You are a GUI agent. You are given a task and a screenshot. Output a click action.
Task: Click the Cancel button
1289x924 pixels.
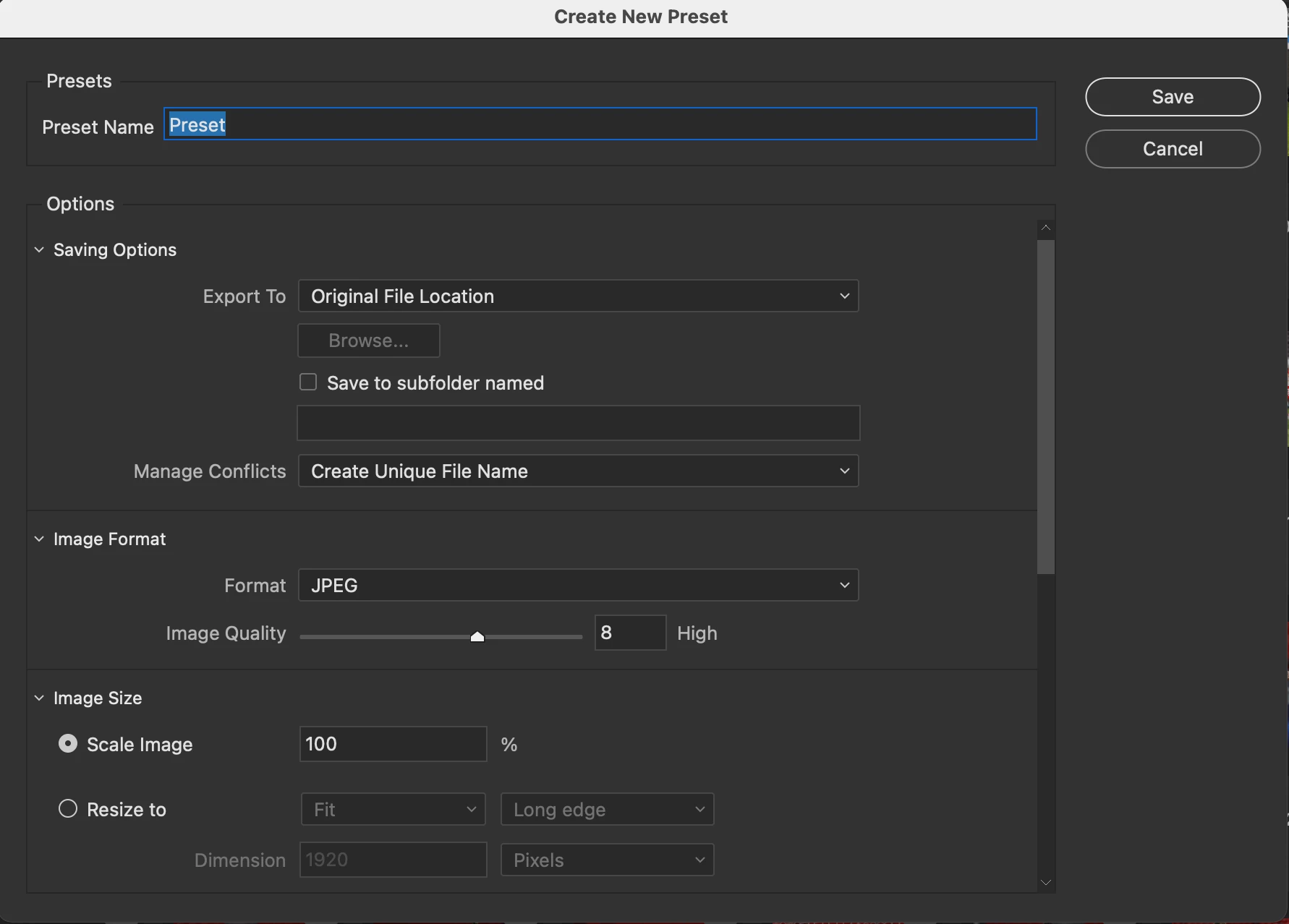click(x=1173, y=149)
